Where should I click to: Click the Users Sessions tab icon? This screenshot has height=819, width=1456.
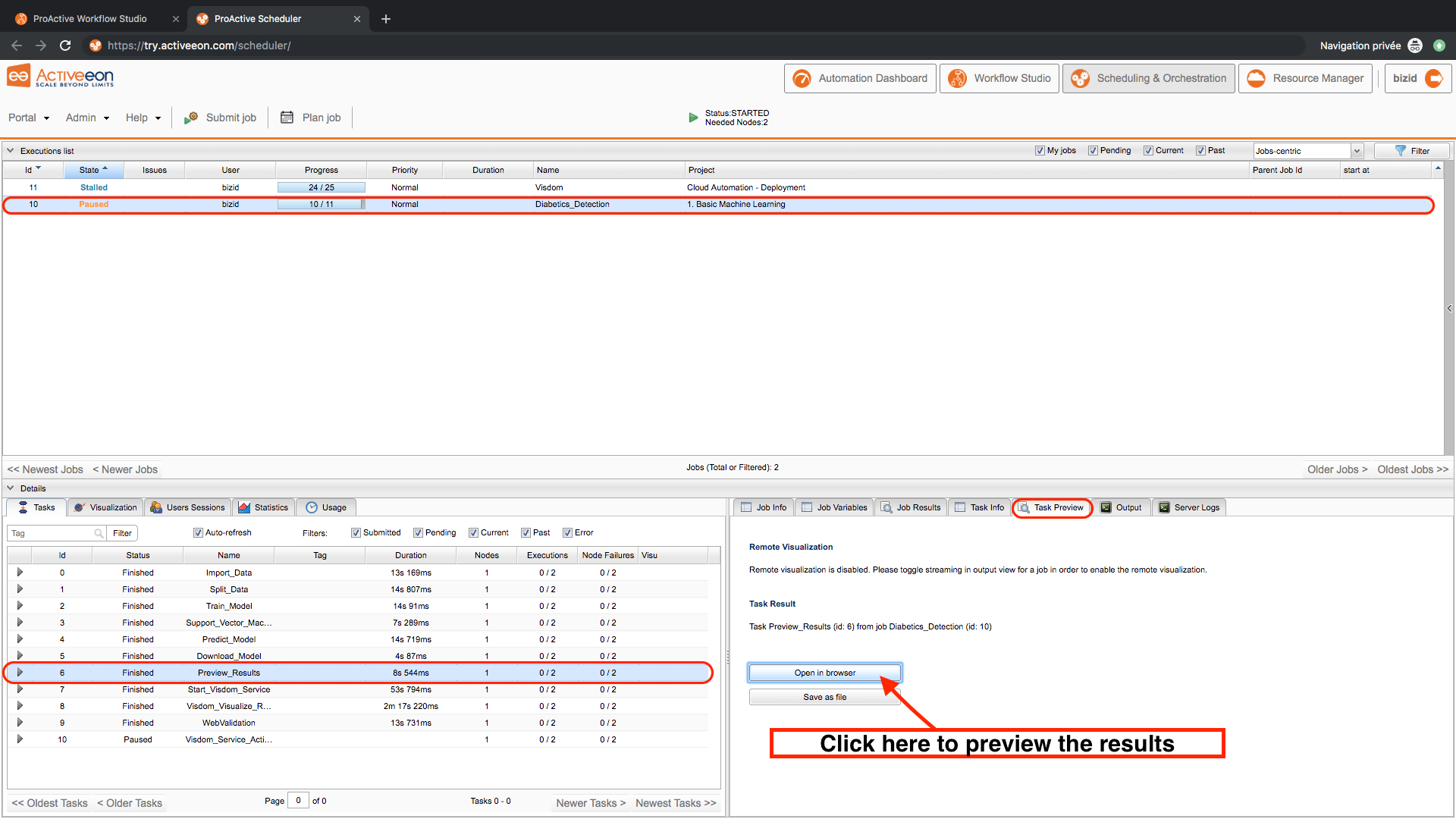pyautogui.click(x=156, y=507)
